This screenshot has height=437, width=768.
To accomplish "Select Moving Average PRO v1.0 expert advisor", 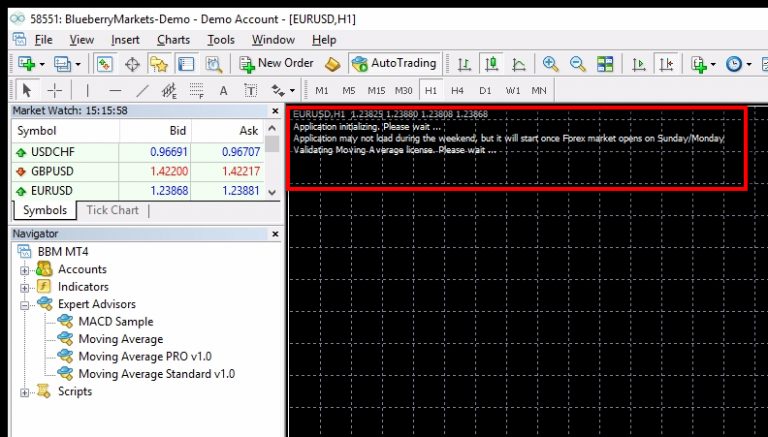I will coord(145,356).
